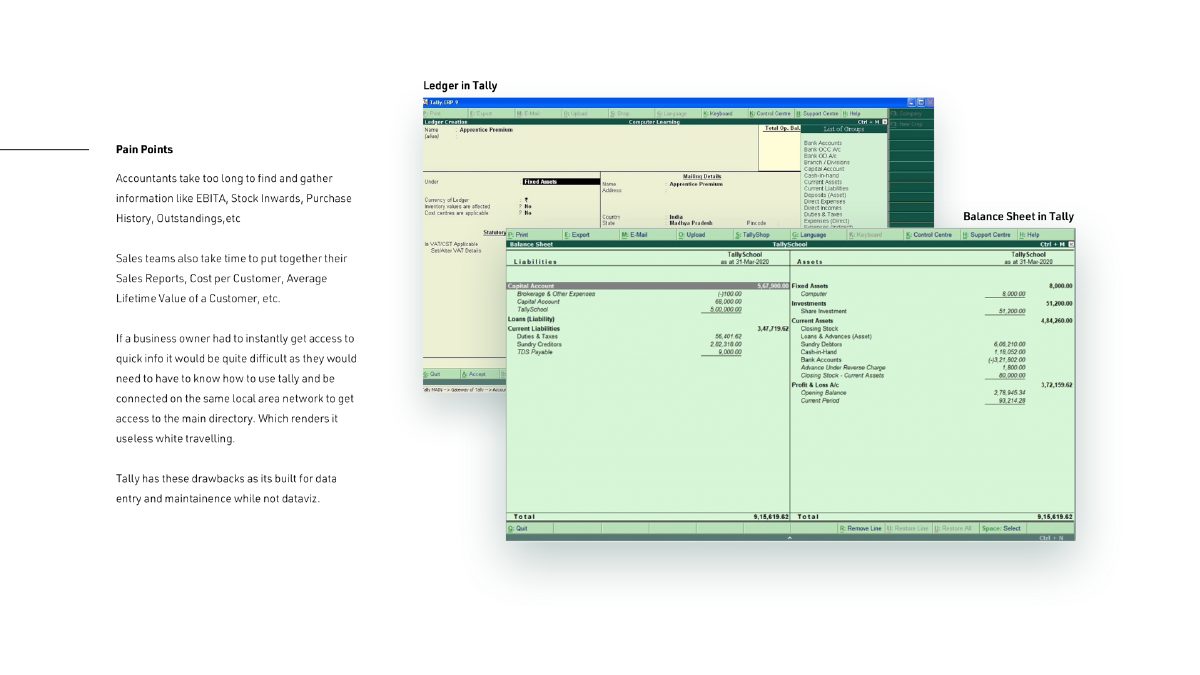This screenshot has height=675, width=1200.
Task: Select the Current Assets row in the Balance Sheet
Action: (x=932, y=320)
